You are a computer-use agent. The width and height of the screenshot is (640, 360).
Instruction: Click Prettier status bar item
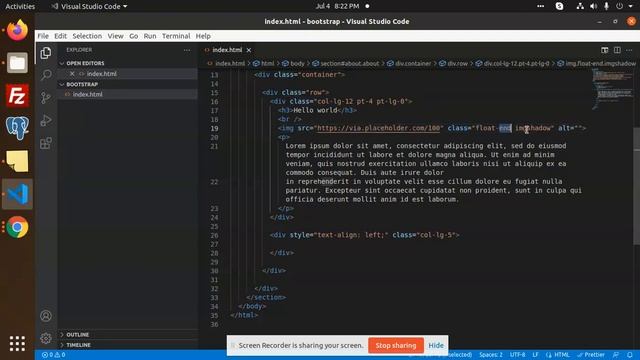591,355
